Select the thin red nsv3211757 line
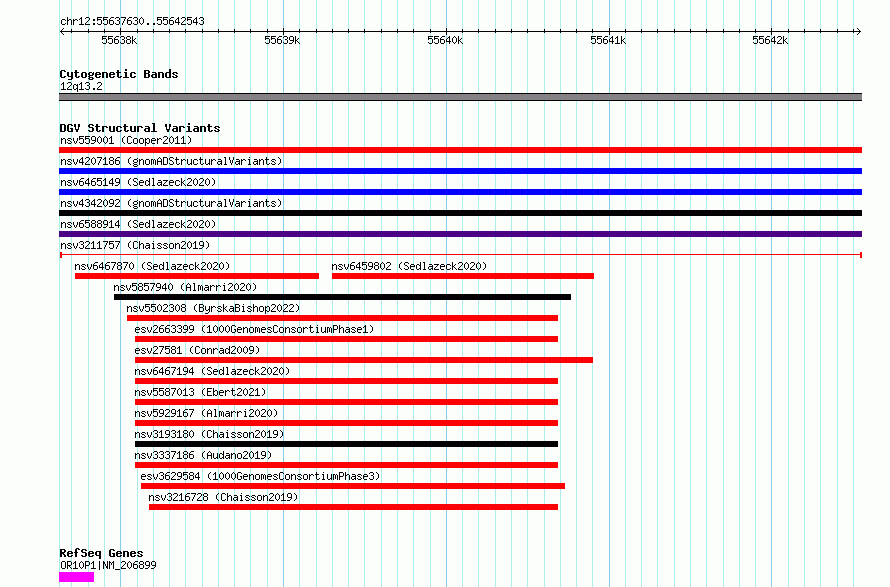The height and width of the screenshot is (587, 890). (x=460, y=255)
